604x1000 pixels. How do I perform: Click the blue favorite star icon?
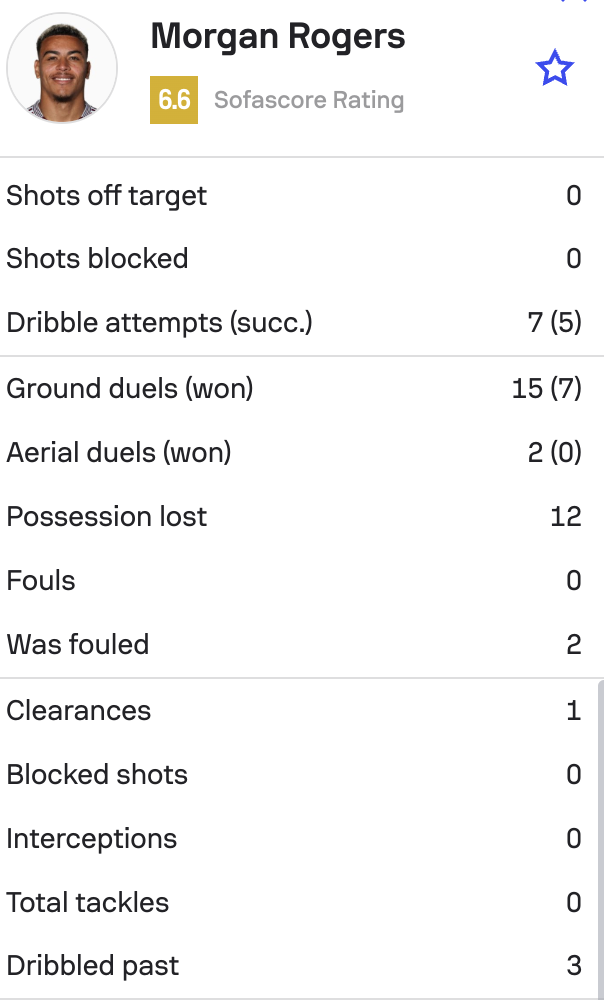pos(554,68)
